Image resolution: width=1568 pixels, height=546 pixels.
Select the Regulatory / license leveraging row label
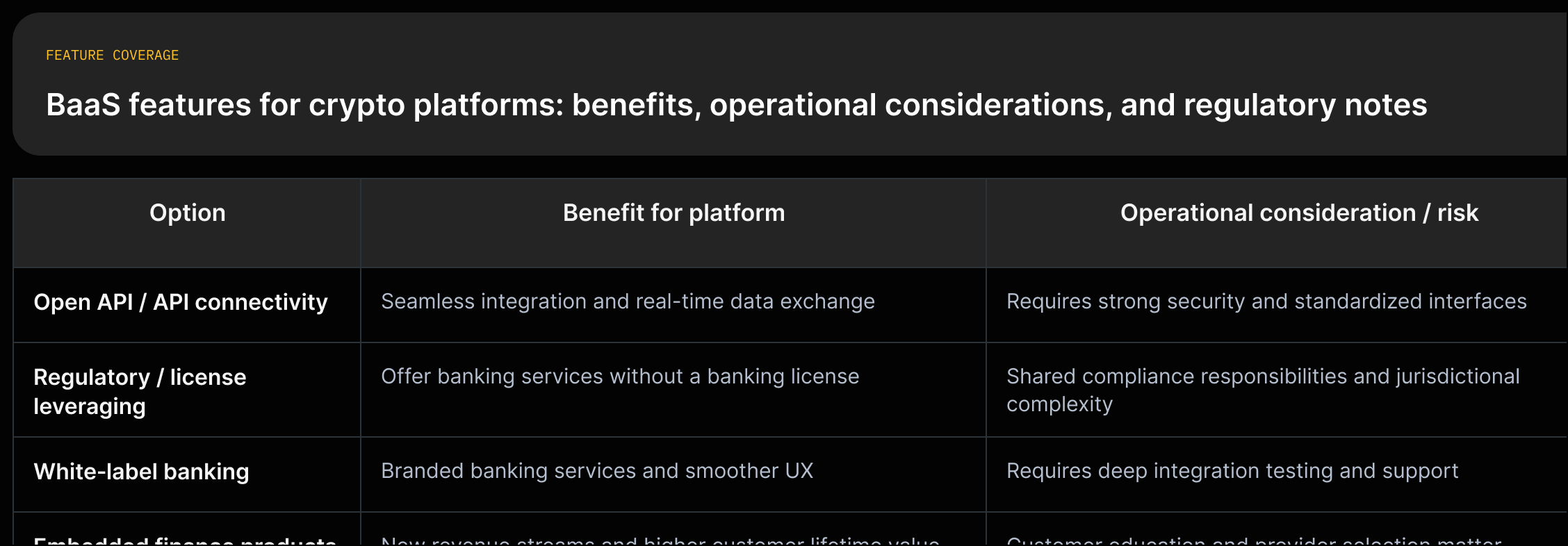pyautogui.click(x=140, y=392)
